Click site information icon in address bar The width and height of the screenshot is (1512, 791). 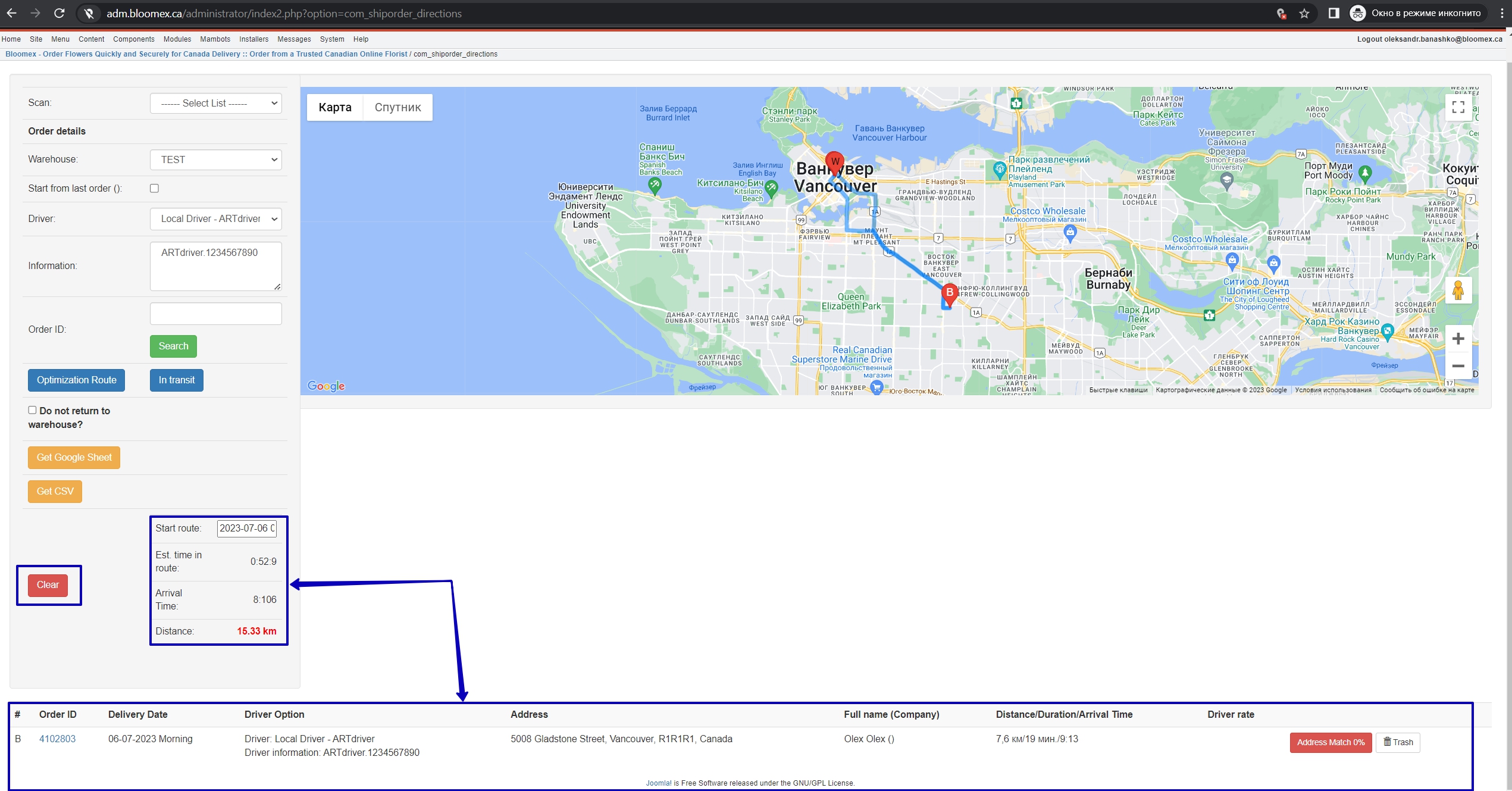click(89, 13)
